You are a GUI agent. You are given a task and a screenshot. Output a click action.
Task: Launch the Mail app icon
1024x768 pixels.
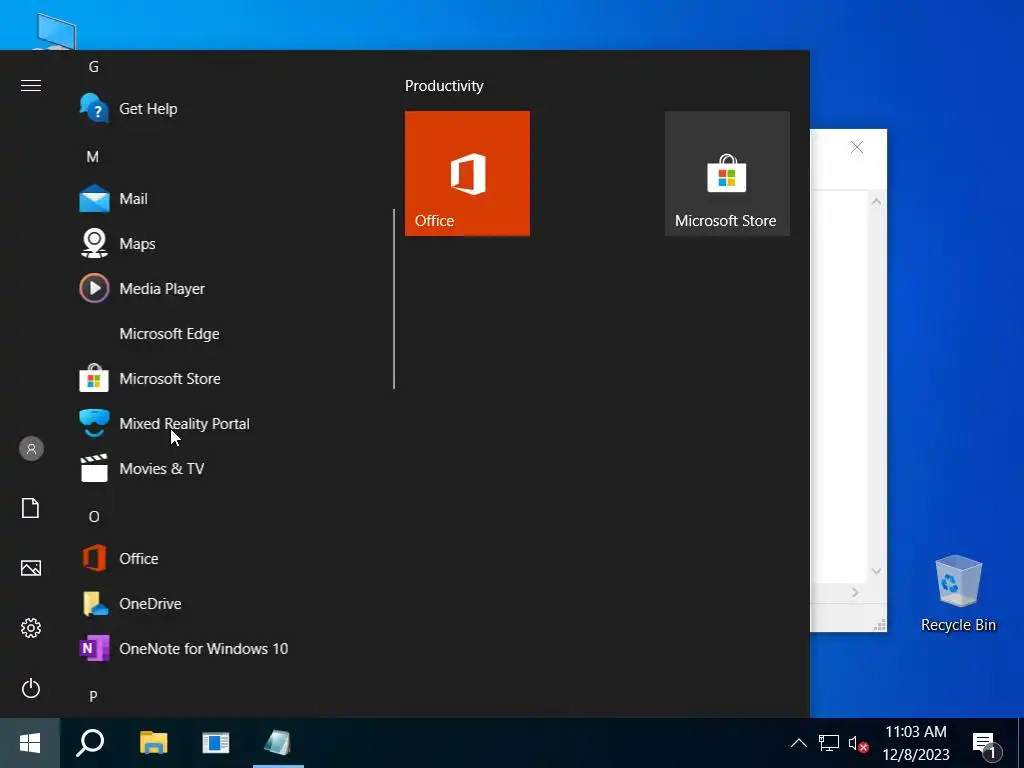[95, 199]
